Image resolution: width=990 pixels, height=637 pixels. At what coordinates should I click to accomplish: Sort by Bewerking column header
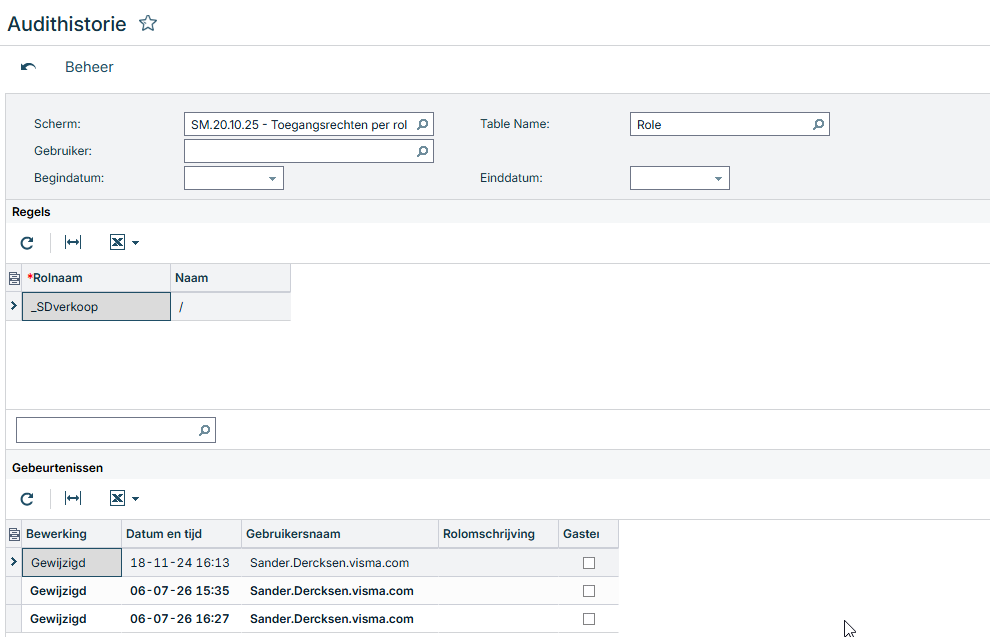71,534
